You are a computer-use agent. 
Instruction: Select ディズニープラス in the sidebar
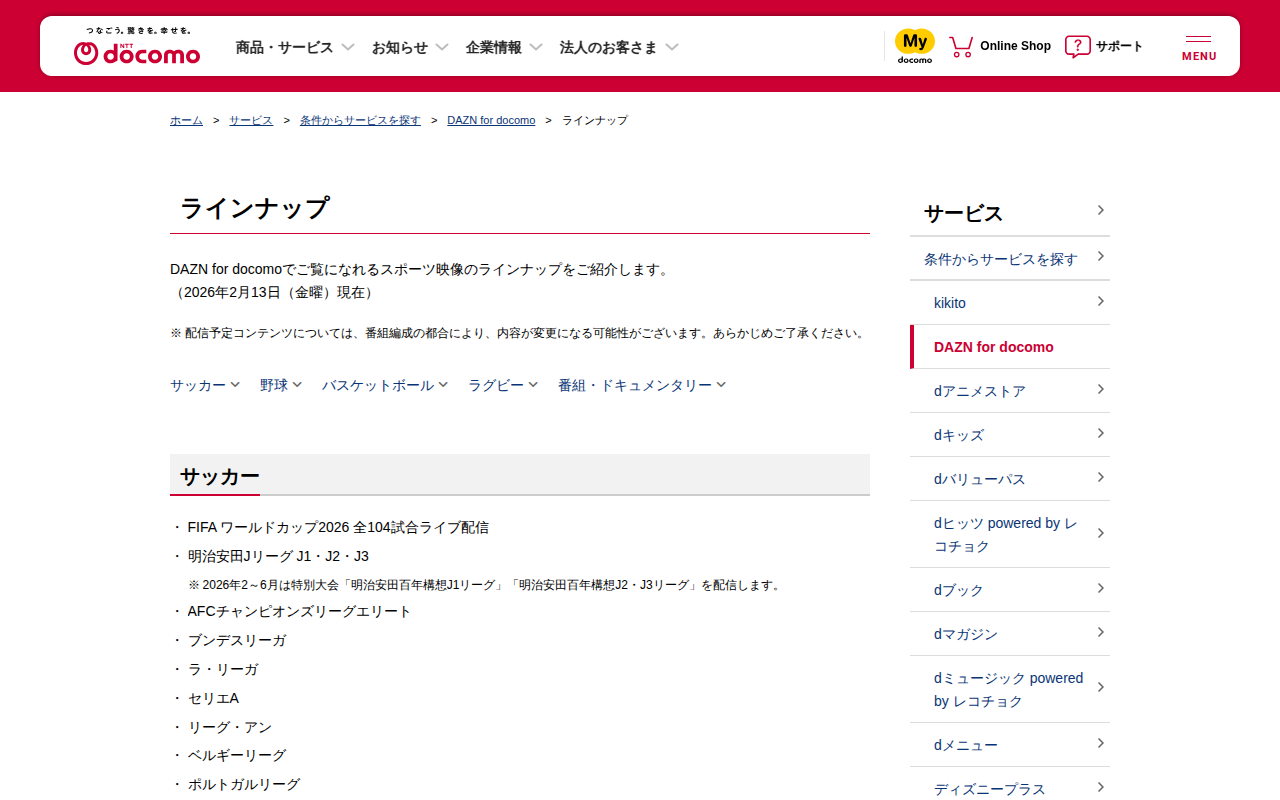(x=1010, y=786)
